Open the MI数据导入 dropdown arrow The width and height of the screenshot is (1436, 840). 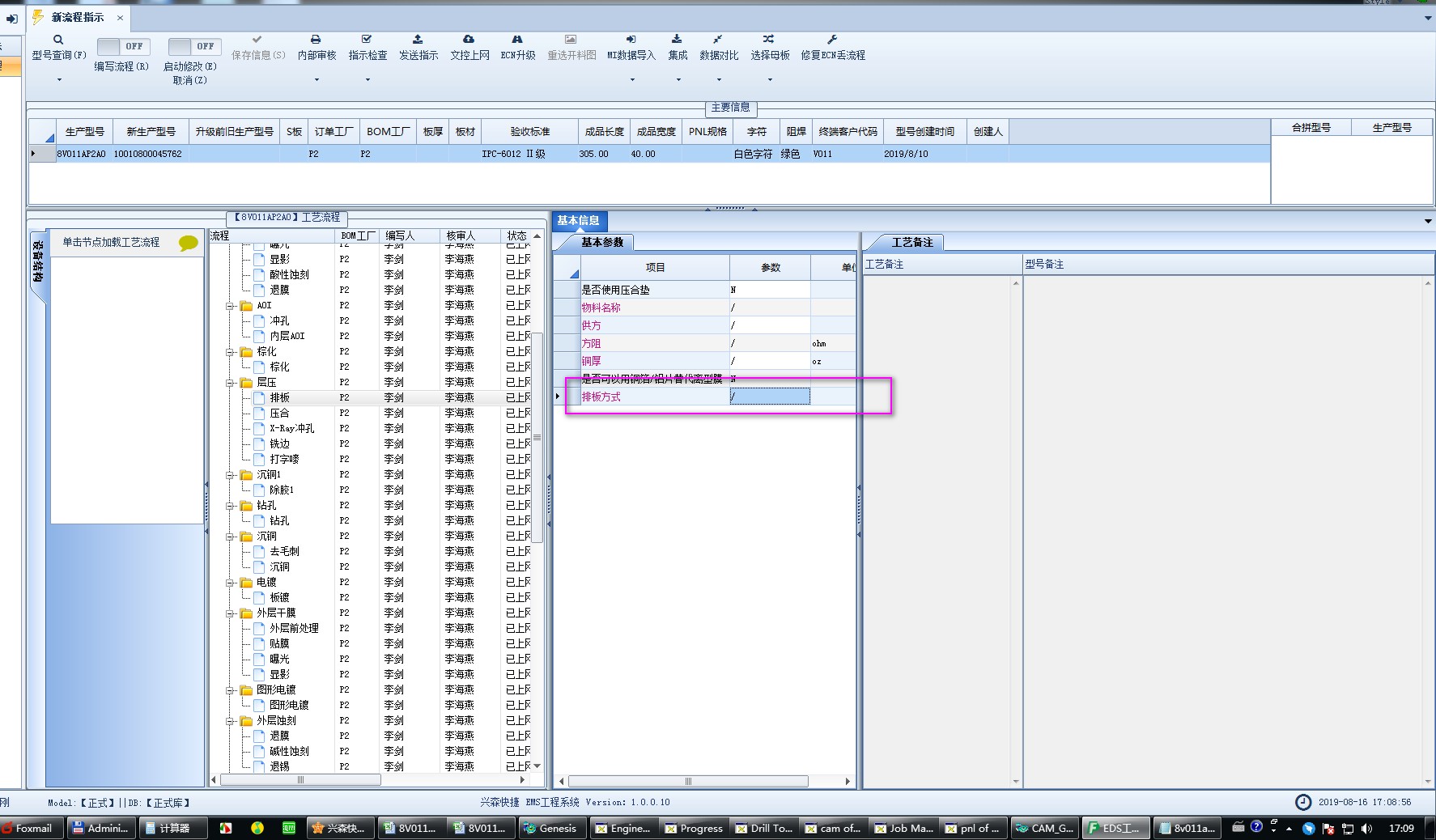pyautogui.click(x=632, y=79)
